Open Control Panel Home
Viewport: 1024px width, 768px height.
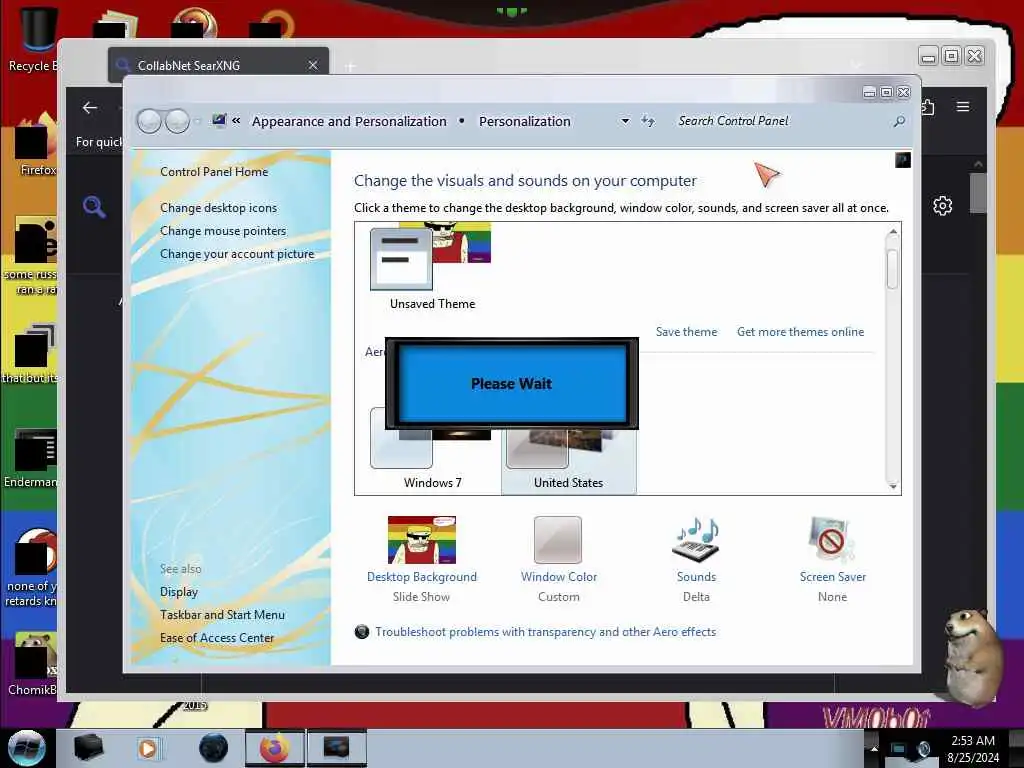pyautogui.click(x=214, y=172)
